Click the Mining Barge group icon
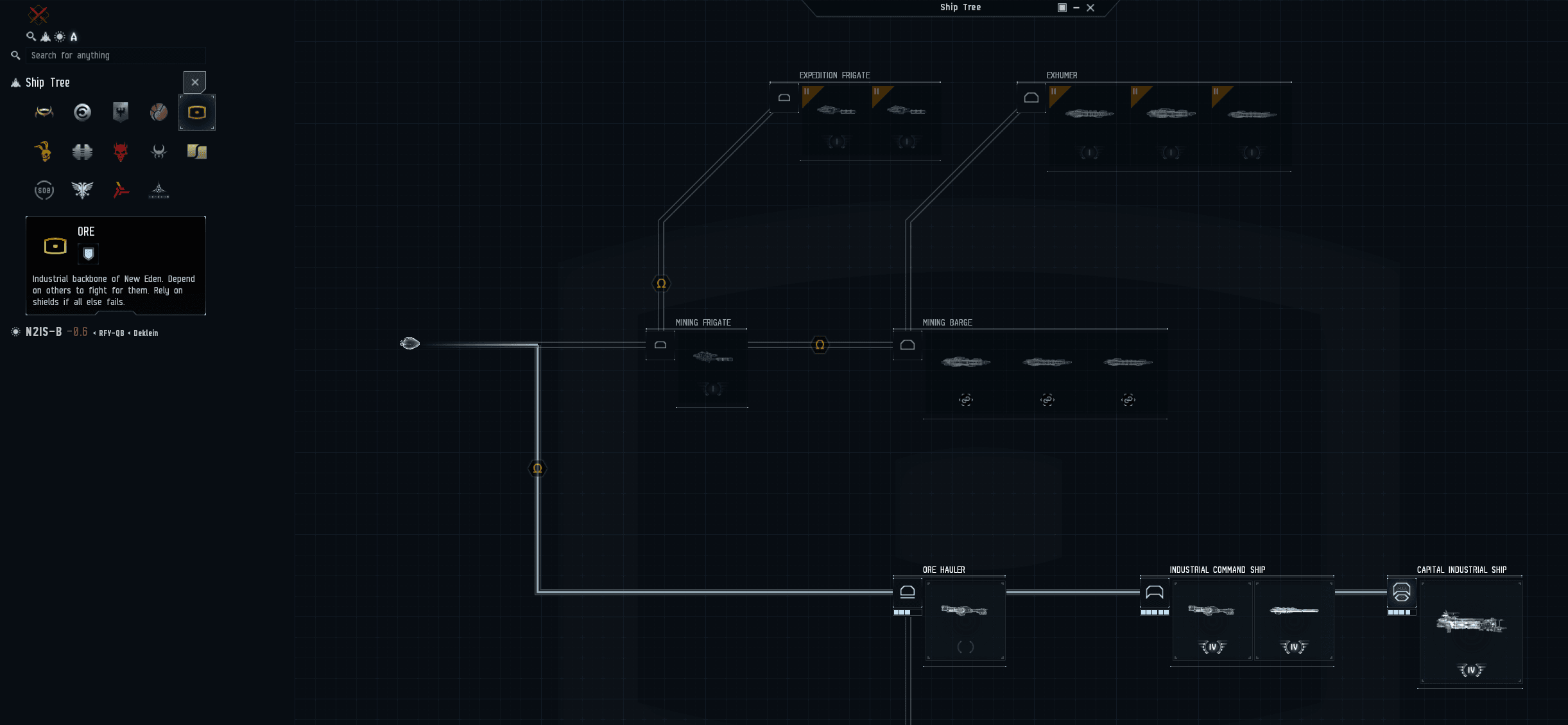The image size is (1568, 725). coord(908,345)
